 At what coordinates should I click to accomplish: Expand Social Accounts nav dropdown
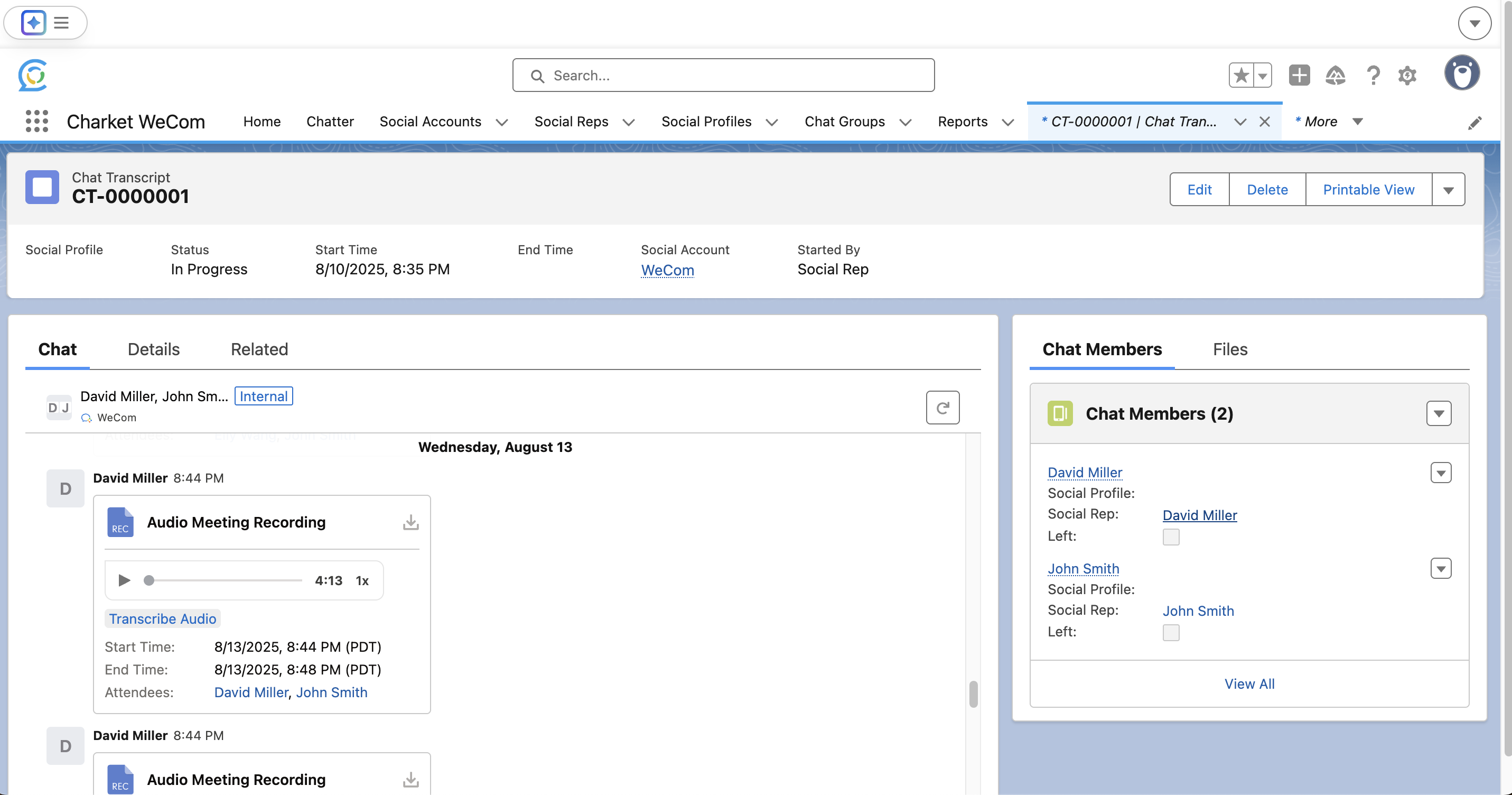pos(502,122)
